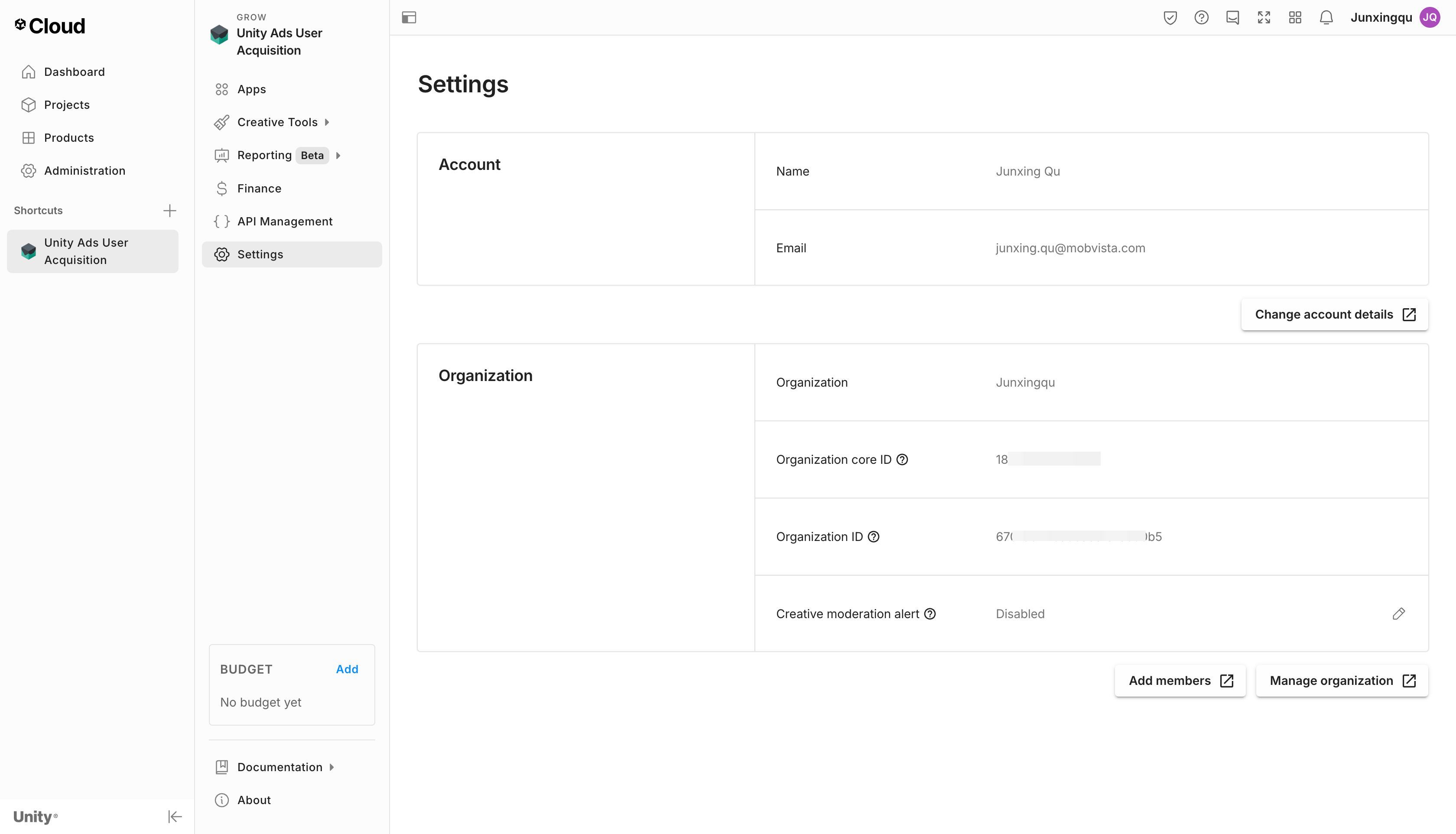Click the Unity Cloud logo
The image size is (1456, 834).
pos(50,26)
